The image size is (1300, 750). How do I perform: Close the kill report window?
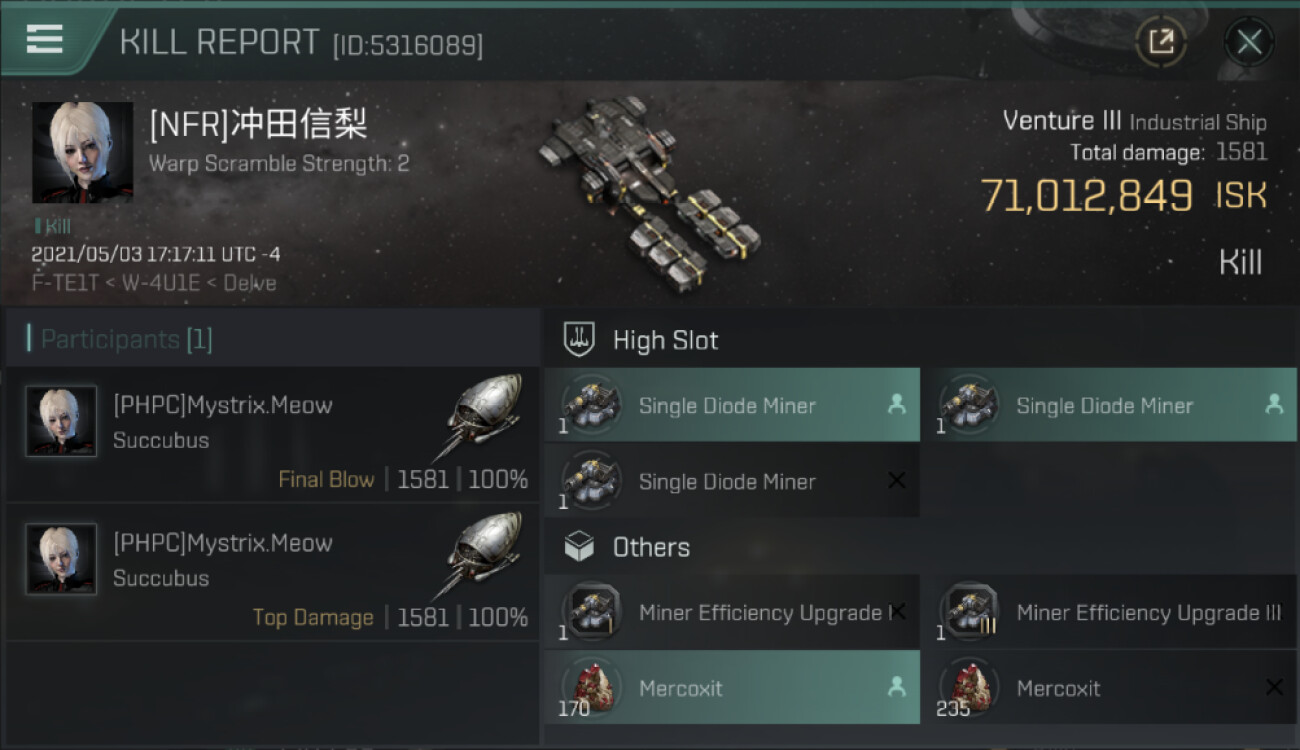pos(1249,42)
